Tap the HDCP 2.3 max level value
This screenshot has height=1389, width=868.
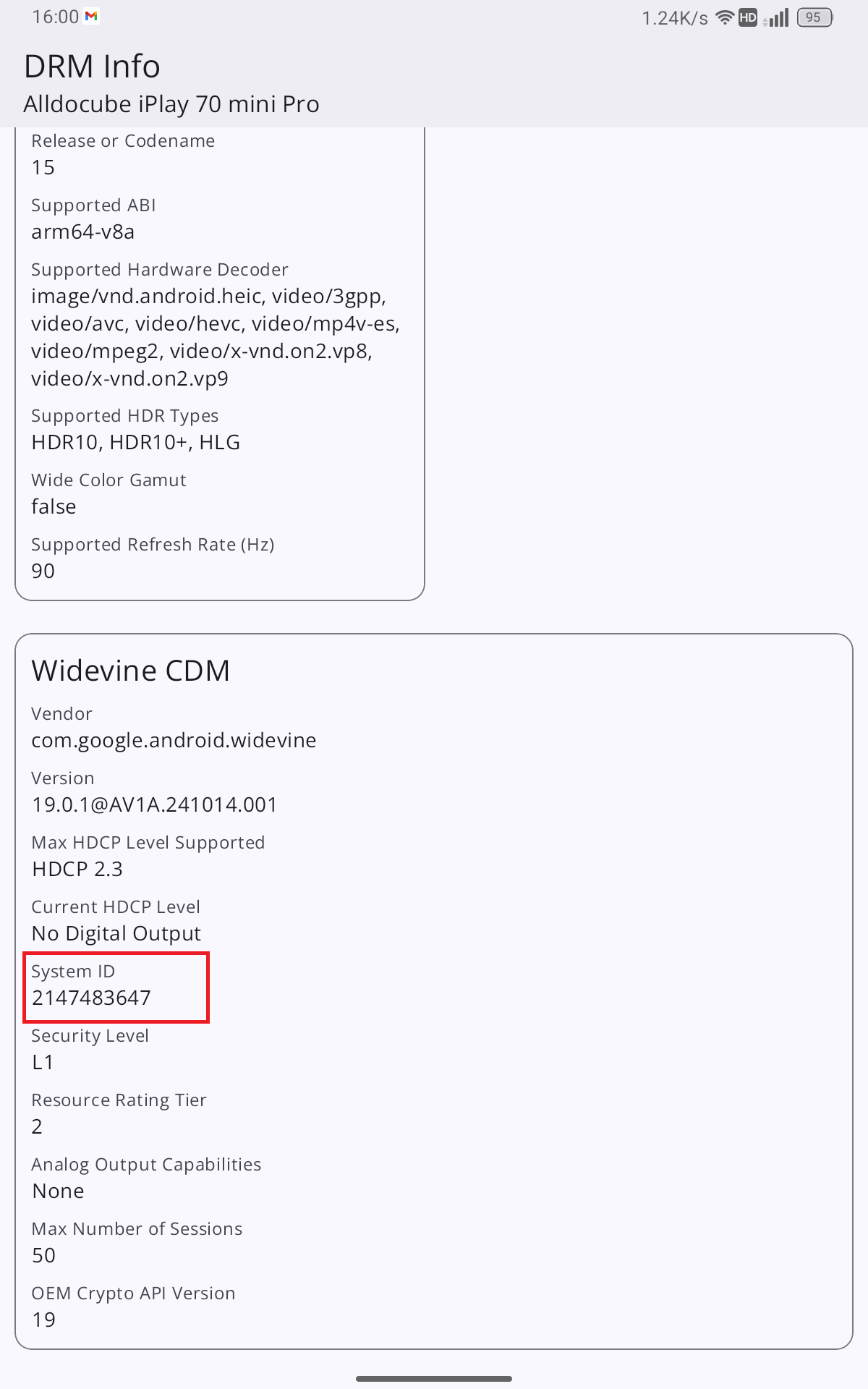77,869
